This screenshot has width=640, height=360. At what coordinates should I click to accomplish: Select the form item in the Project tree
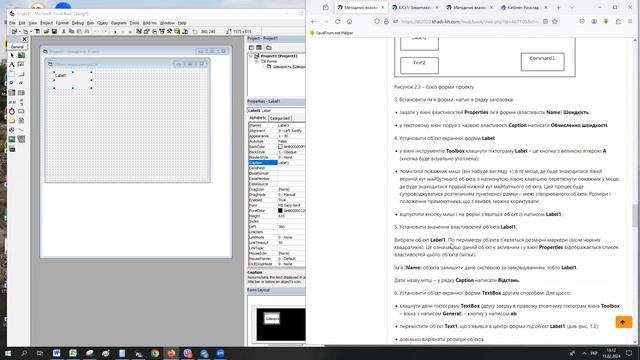[286, 67]
